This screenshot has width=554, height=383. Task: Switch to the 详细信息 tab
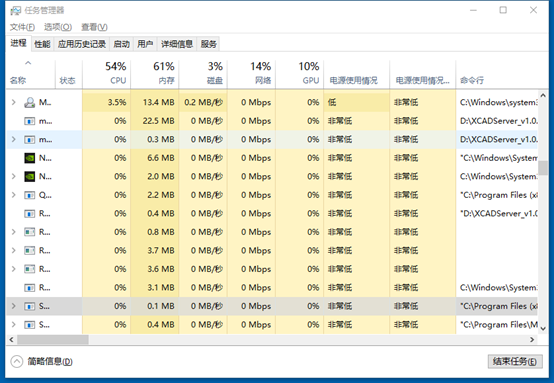click(177, 44)
